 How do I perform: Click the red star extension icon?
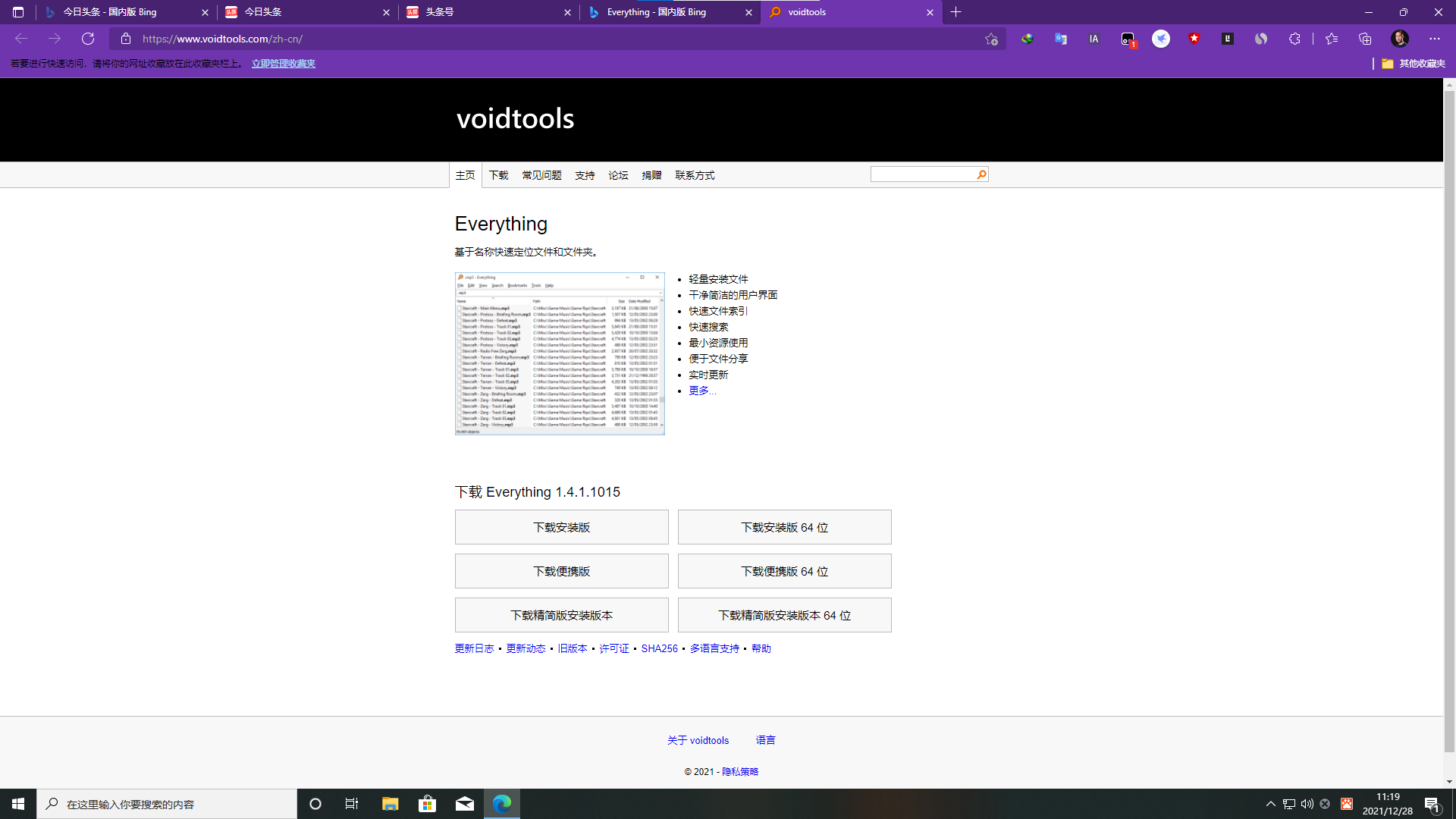click(x=1194, y=39)
